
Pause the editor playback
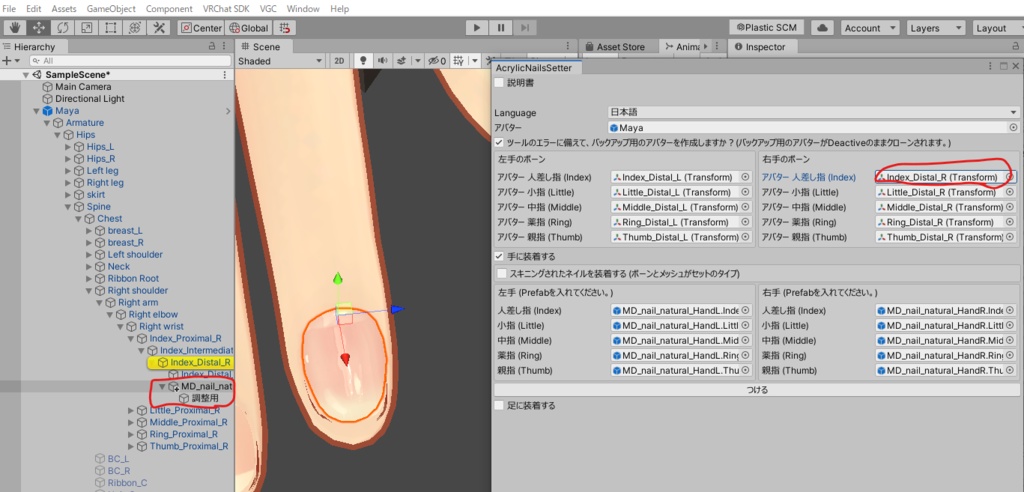coord(501,28)
